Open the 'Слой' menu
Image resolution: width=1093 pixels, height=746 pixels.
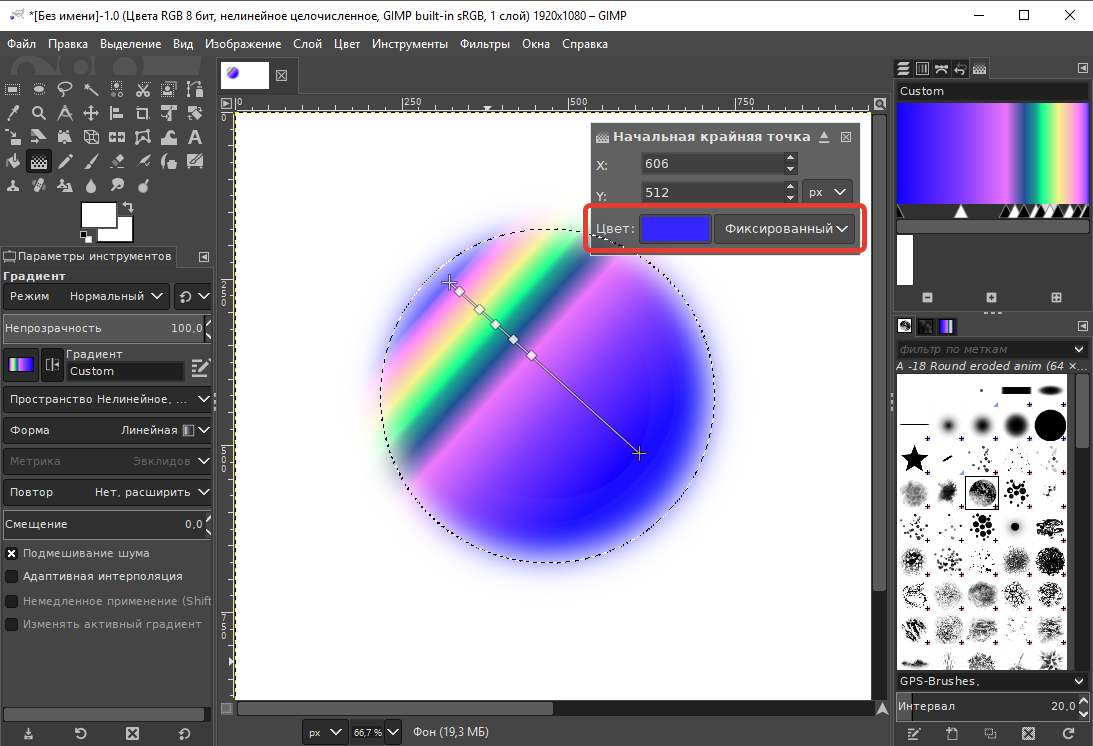(307, 44)
